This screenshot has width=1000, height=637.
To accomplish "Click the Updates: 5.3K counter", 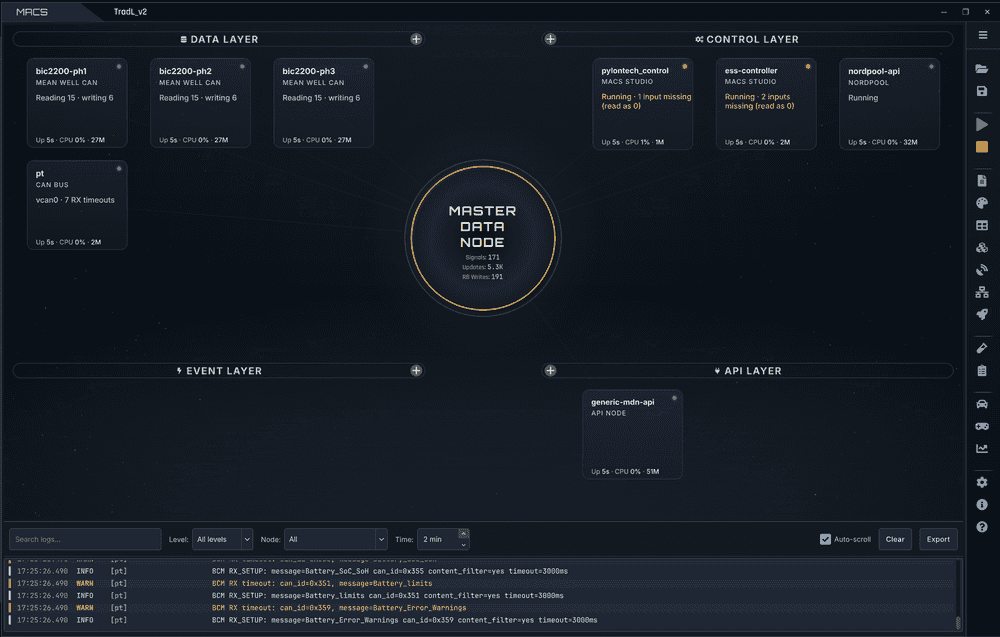I will (483, 267).
